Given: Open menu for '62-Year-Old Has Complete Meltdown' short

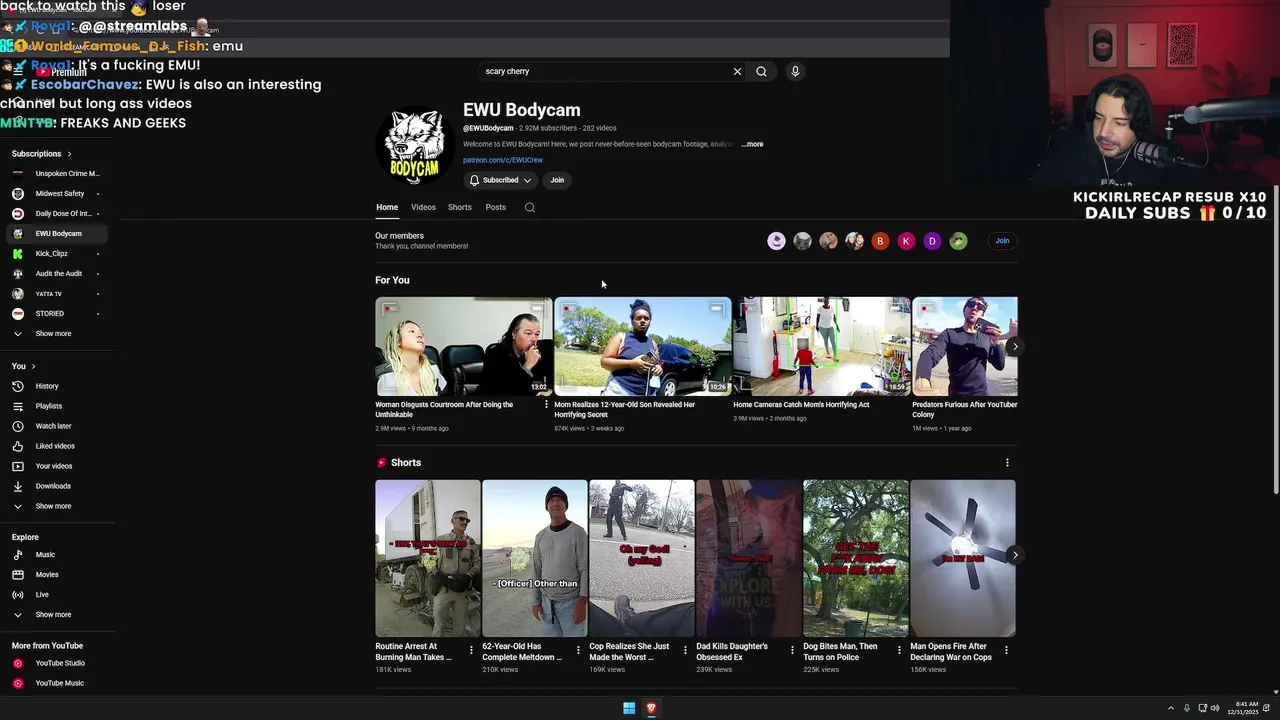Looking at the screenshot, I should tap(578, 650).
